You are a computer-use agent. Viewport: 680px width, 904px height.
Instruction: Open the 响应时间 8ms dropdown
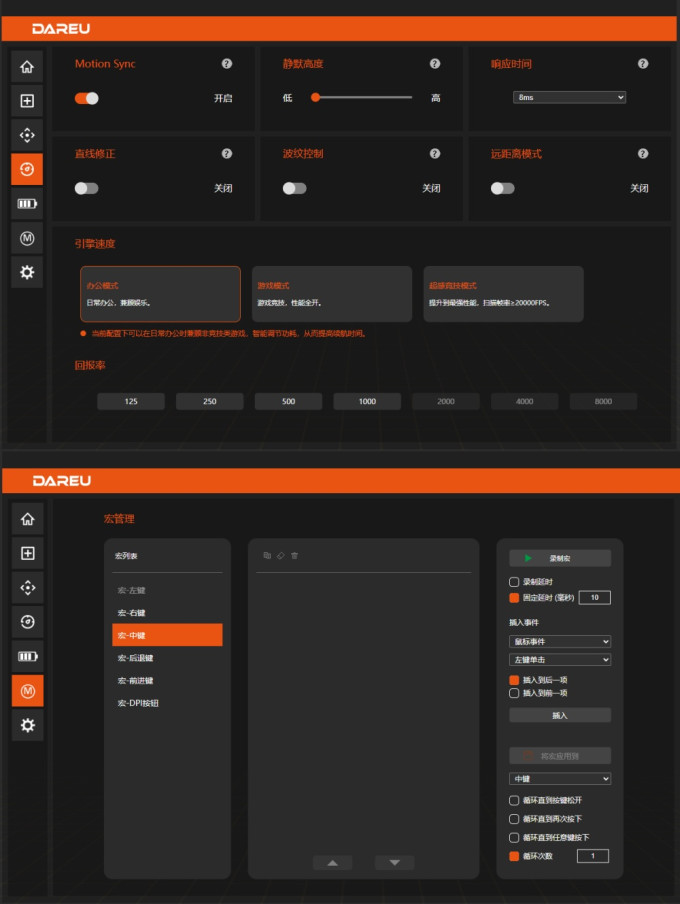coord(569,97)
